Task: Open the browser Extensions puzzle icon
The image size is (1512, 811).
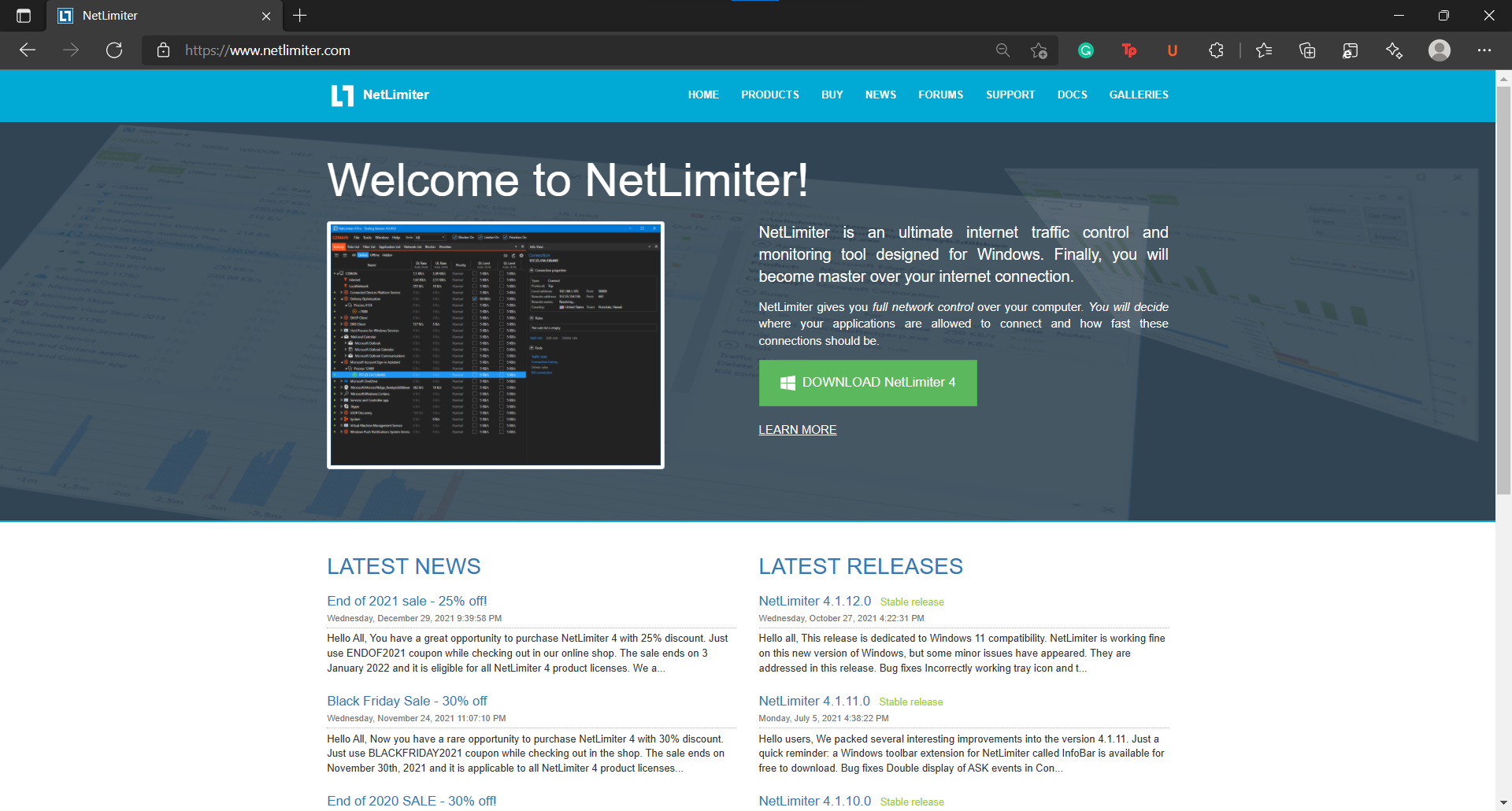Action: pos(1216,50)
